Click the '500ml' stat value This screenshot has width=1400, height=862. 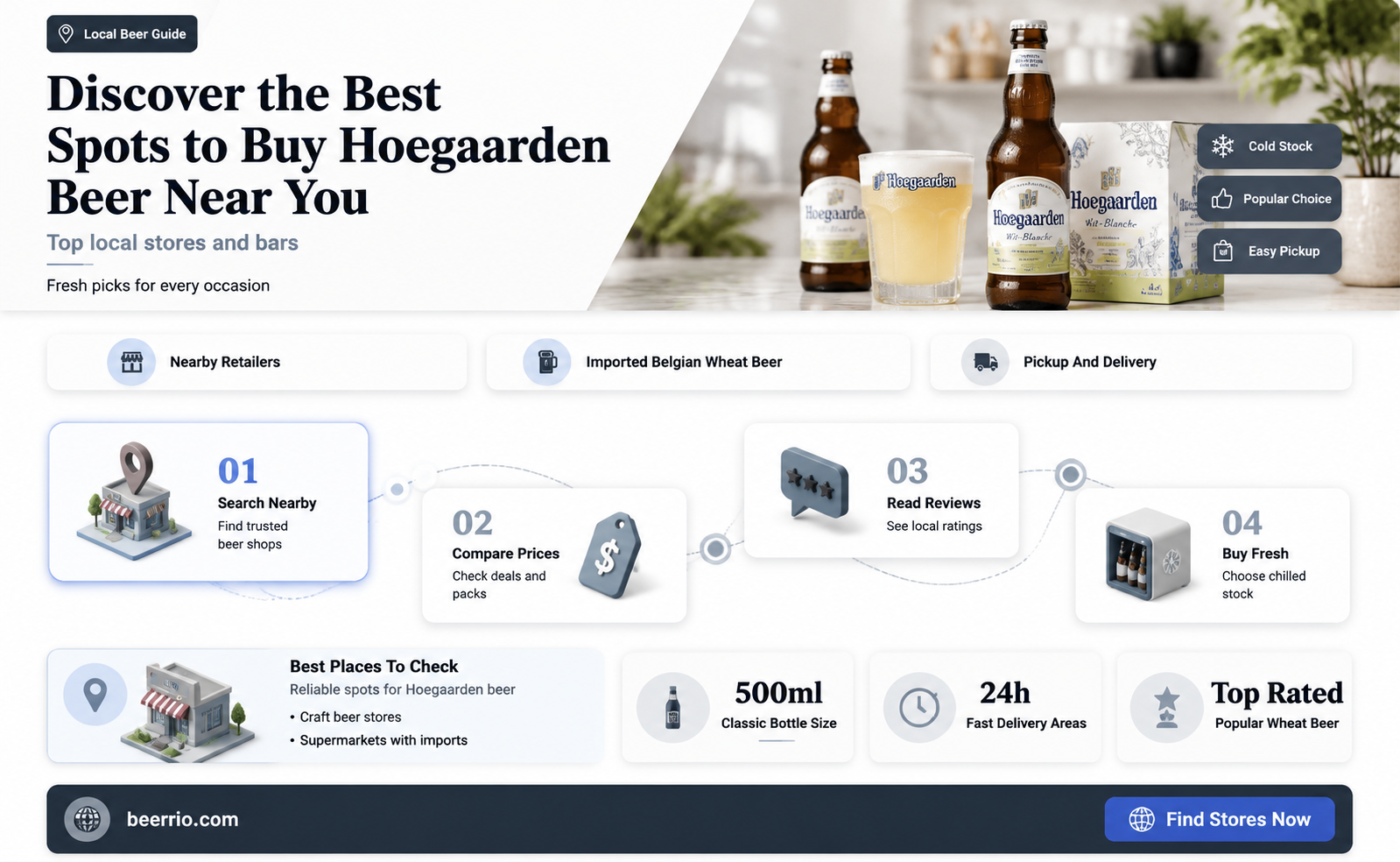778,693
